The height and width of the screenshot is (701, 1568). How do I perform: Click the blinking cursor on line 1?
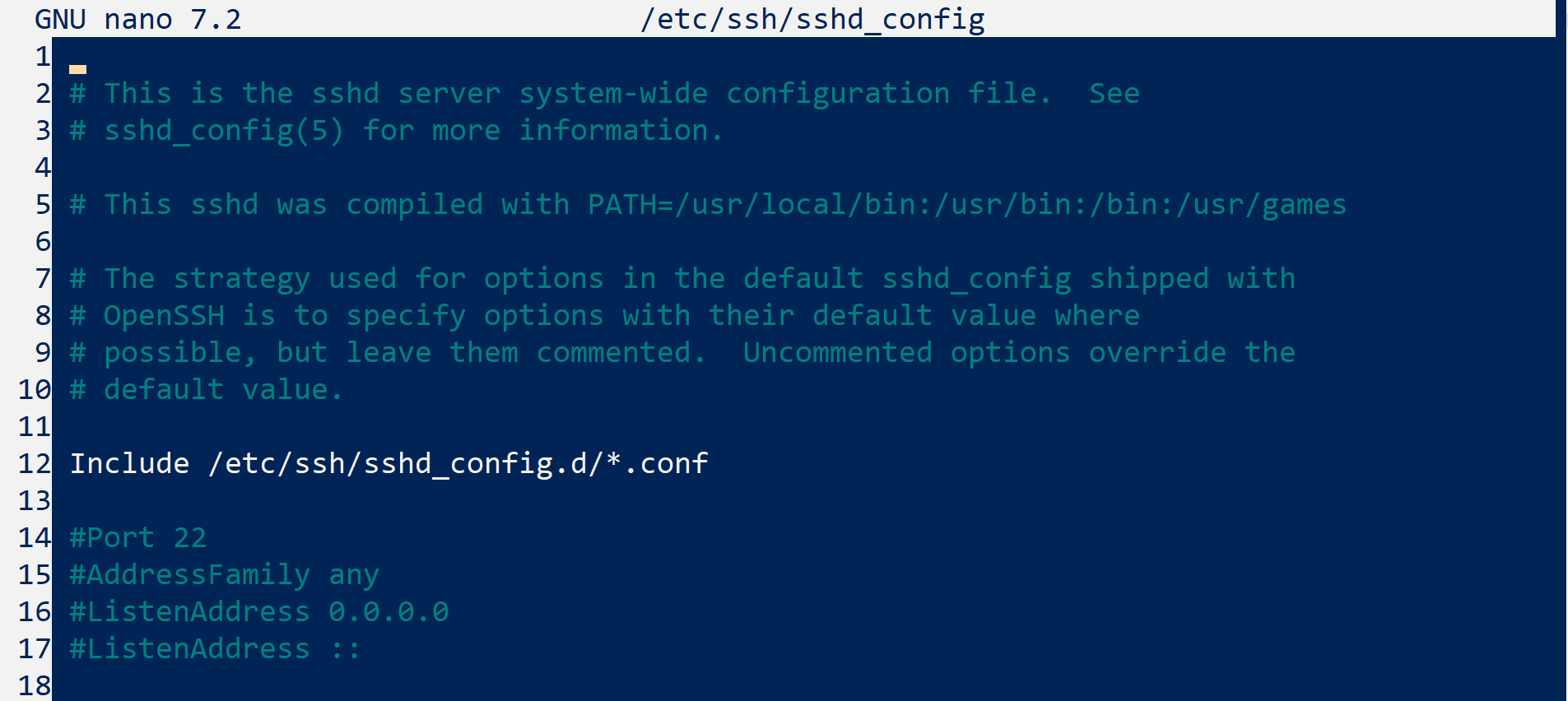pyautogui.click(x=78, y=69)
